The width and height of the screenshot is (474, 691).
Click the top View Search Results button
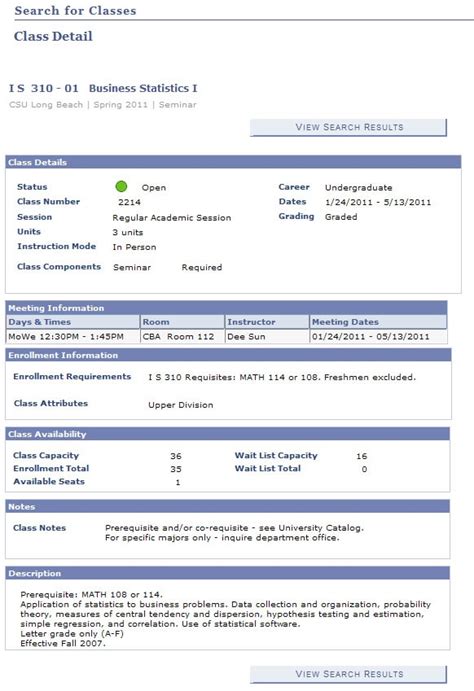pos(348,127)
